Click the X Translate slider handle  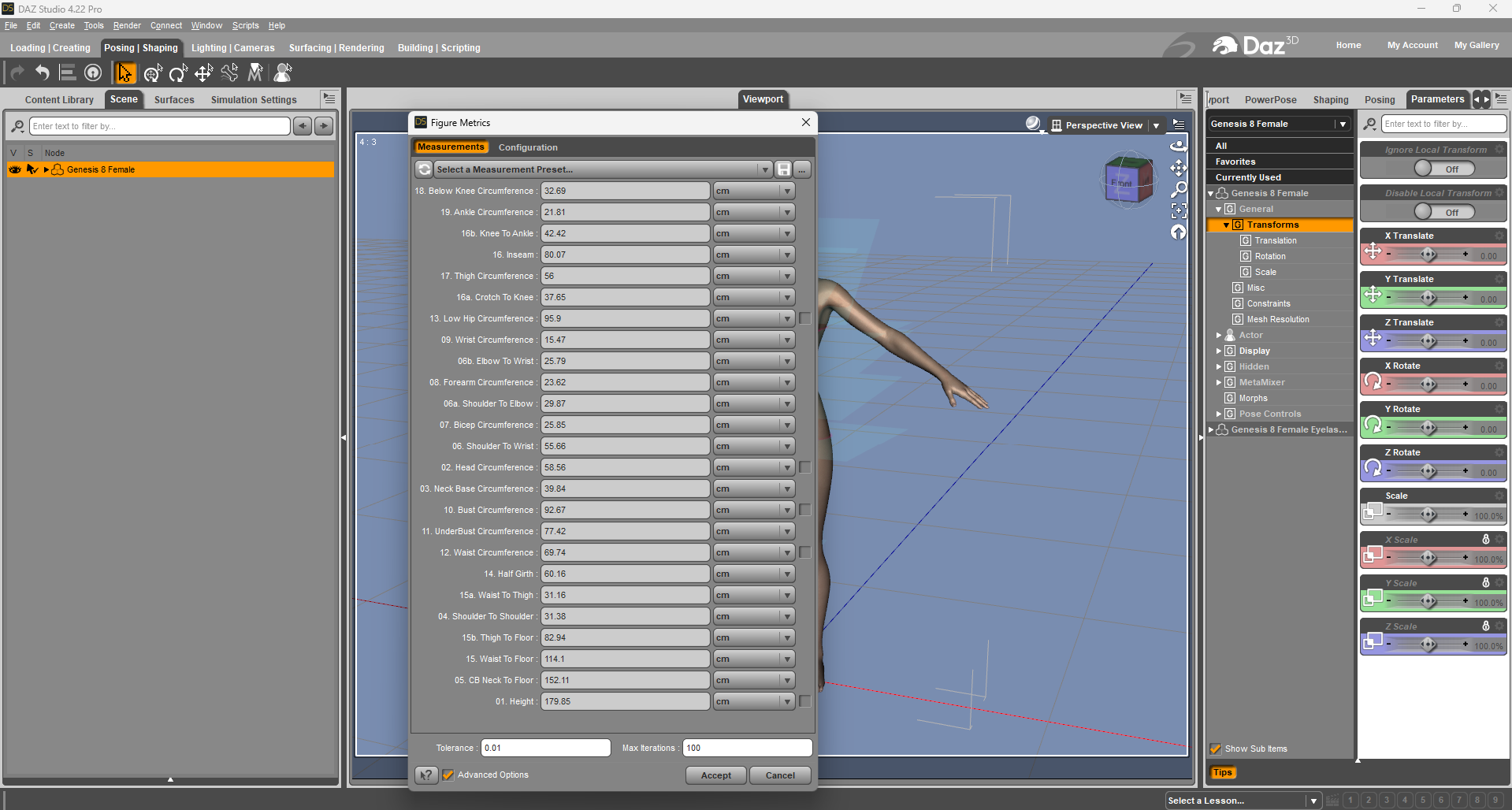tap(1428, 255)
